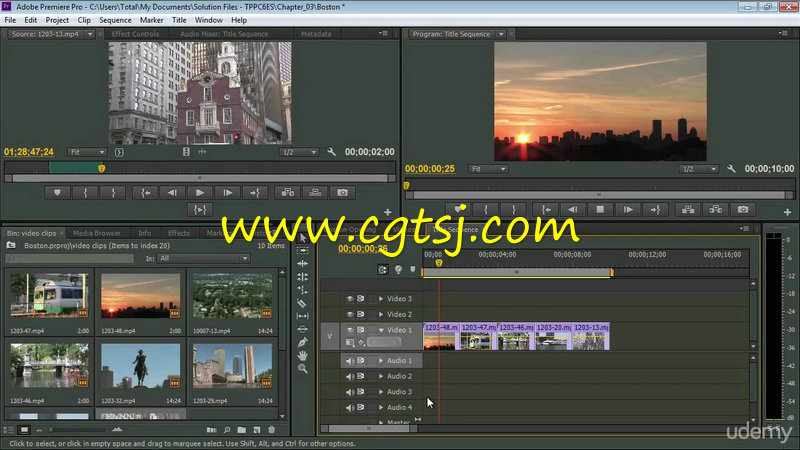The width and height of the screenshot is (800, 450).
Task: Select 1203-32.mp4 statue thumbnail
Action: pyautogui.click(x=140, y=366)
